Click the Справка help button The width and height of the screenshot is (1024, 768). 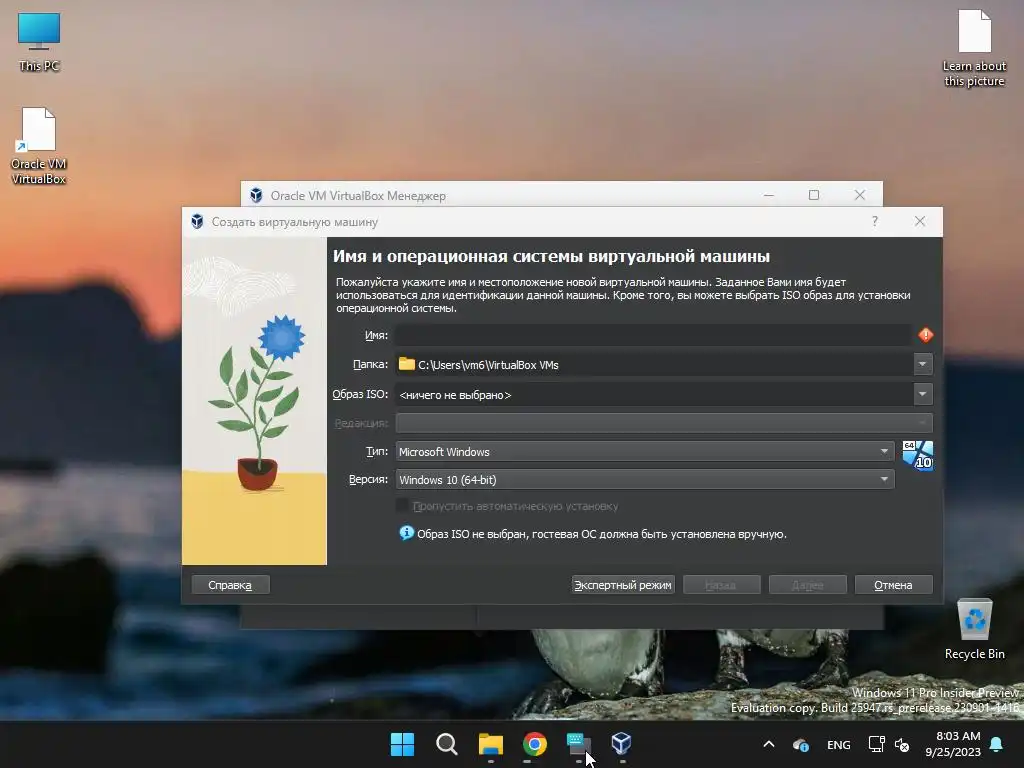pos(230,584)
